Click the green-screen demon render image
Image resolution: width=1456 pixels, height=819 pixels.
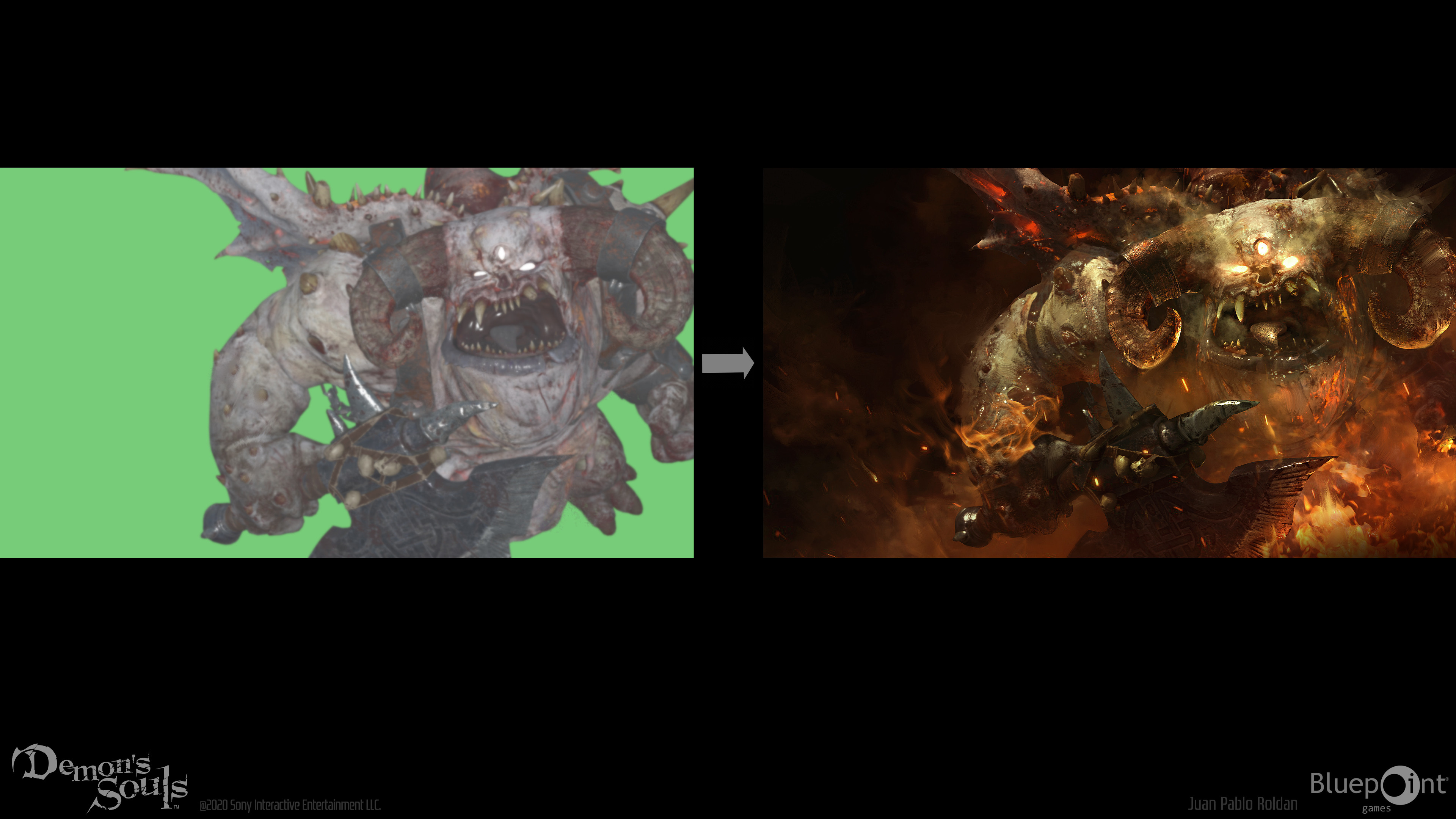347,363
